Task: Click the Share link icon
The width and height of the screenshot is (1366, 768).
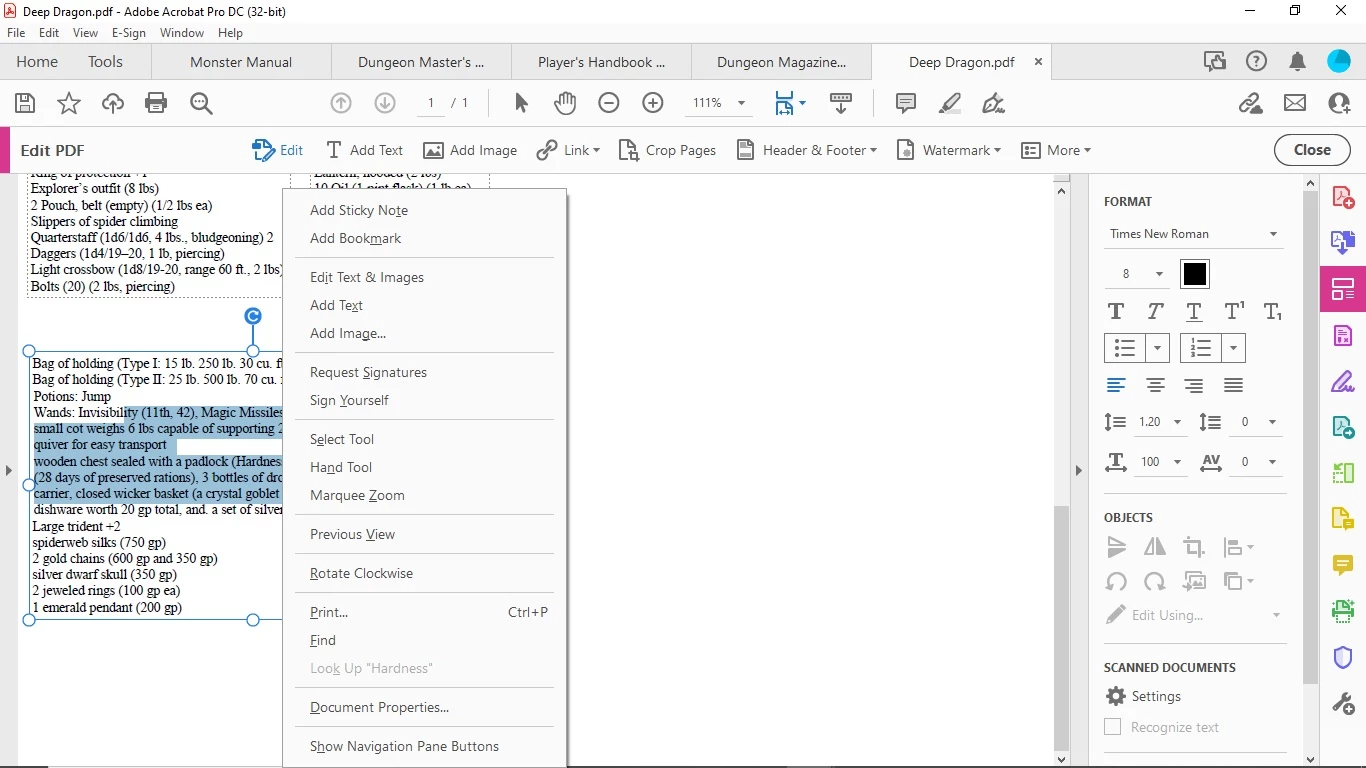Action: click(1250, 103)
